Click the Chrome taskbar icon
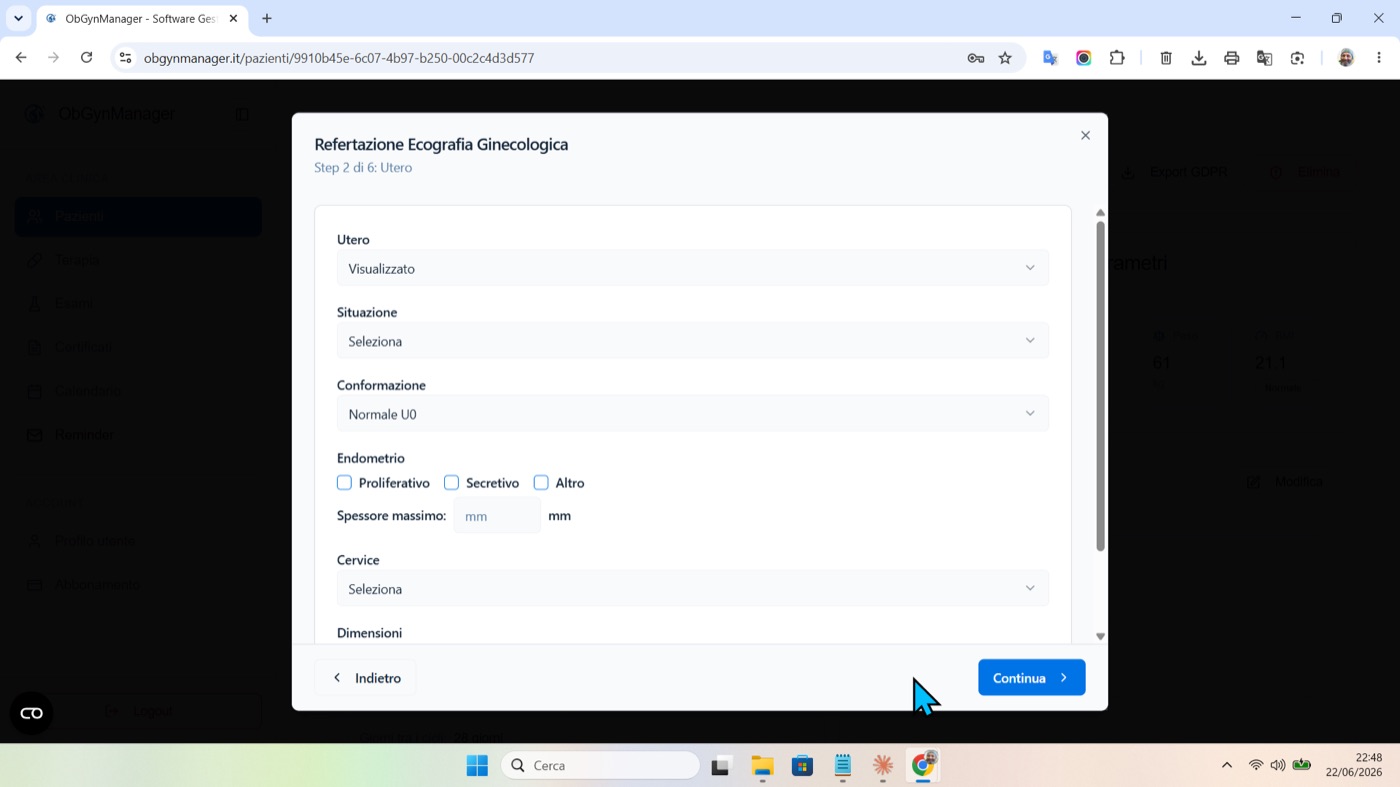Viewport: 1400px width, 787px height. click(x=923, y=766)
